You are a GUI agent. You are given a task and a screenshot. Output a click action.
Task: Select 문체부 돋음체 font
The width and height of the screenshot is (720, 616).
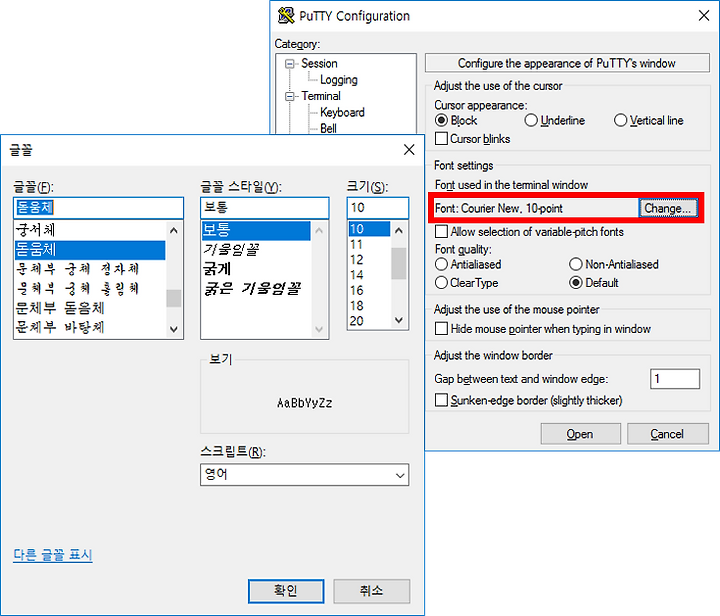90,308
